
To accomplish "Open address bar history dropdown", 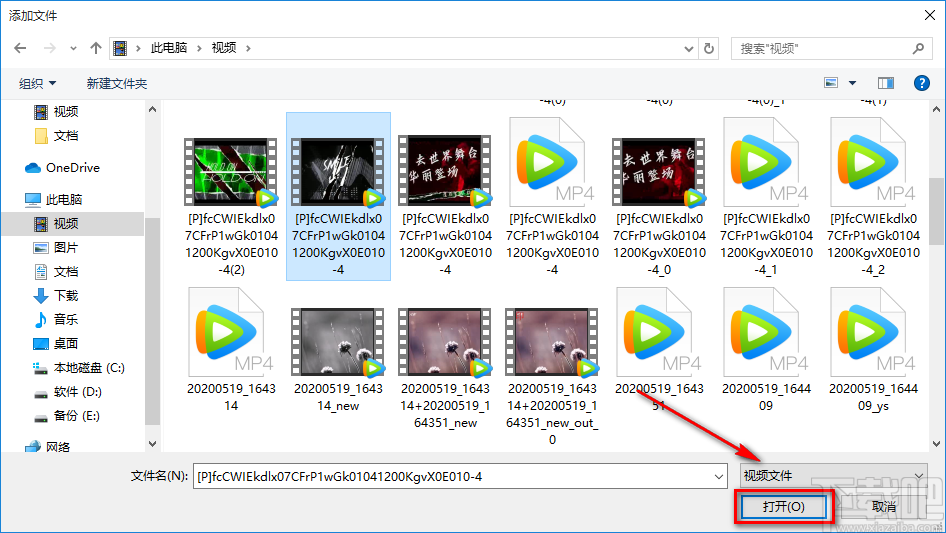I will [688, 48].
